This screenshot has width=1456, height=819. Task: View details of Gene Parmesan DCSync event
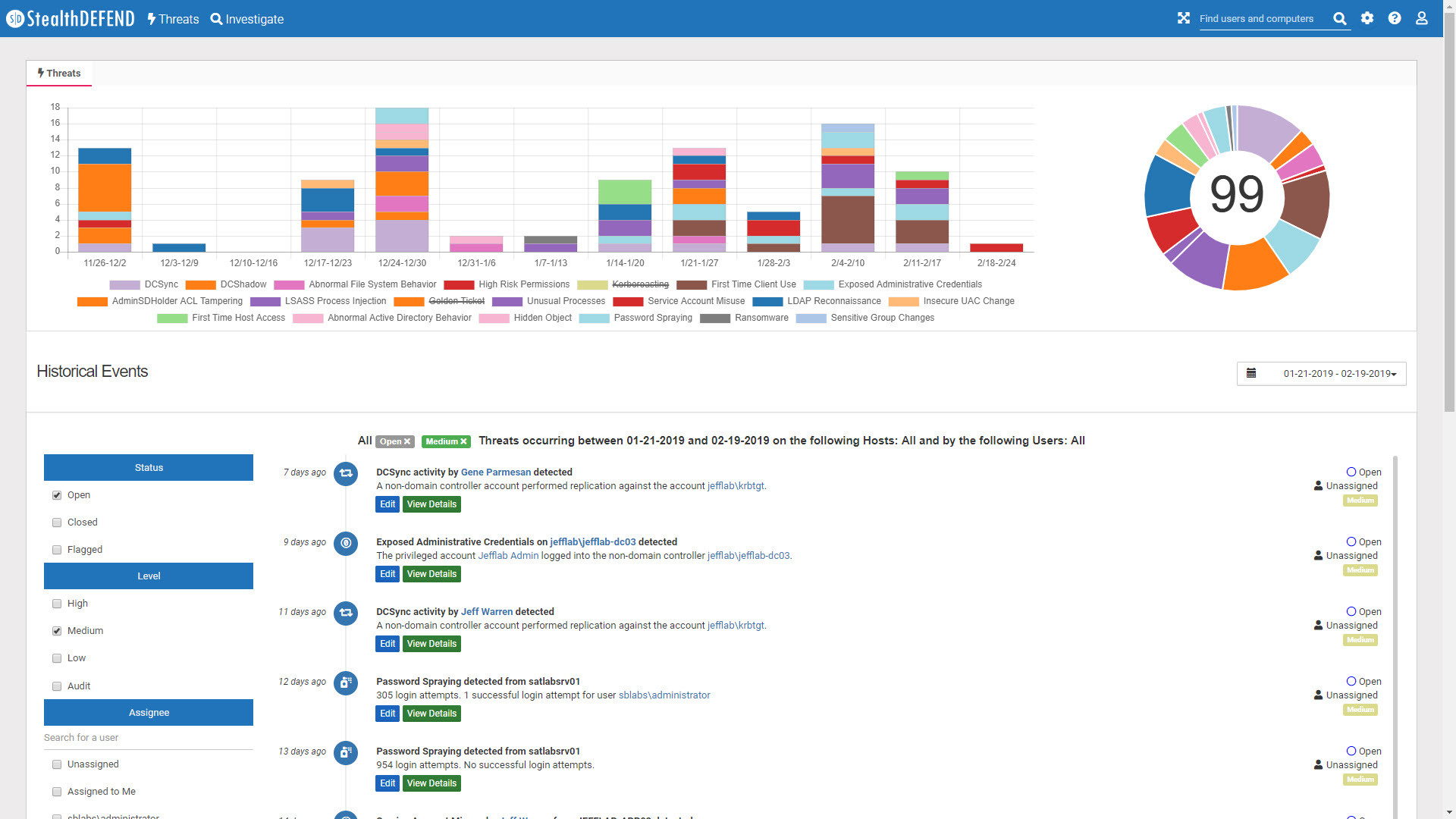pyautogui.click(x=431, y=504)
